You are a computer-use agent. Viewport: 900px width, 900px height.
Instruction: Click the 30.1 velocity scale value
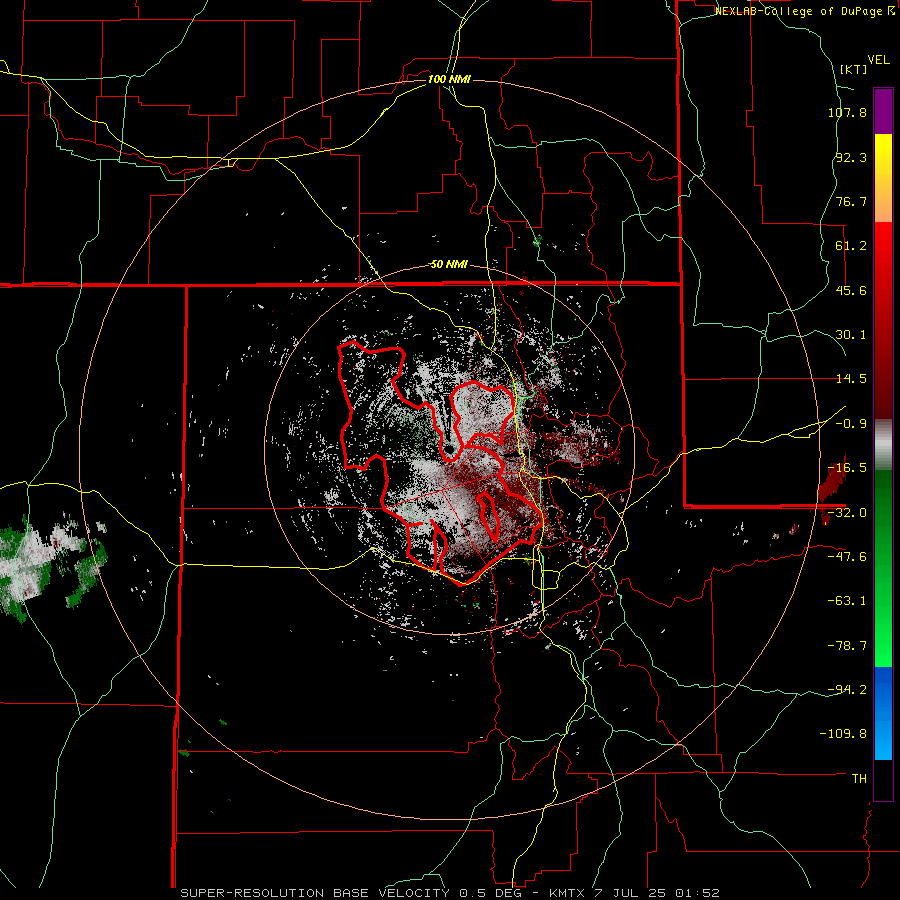[851, 335]
